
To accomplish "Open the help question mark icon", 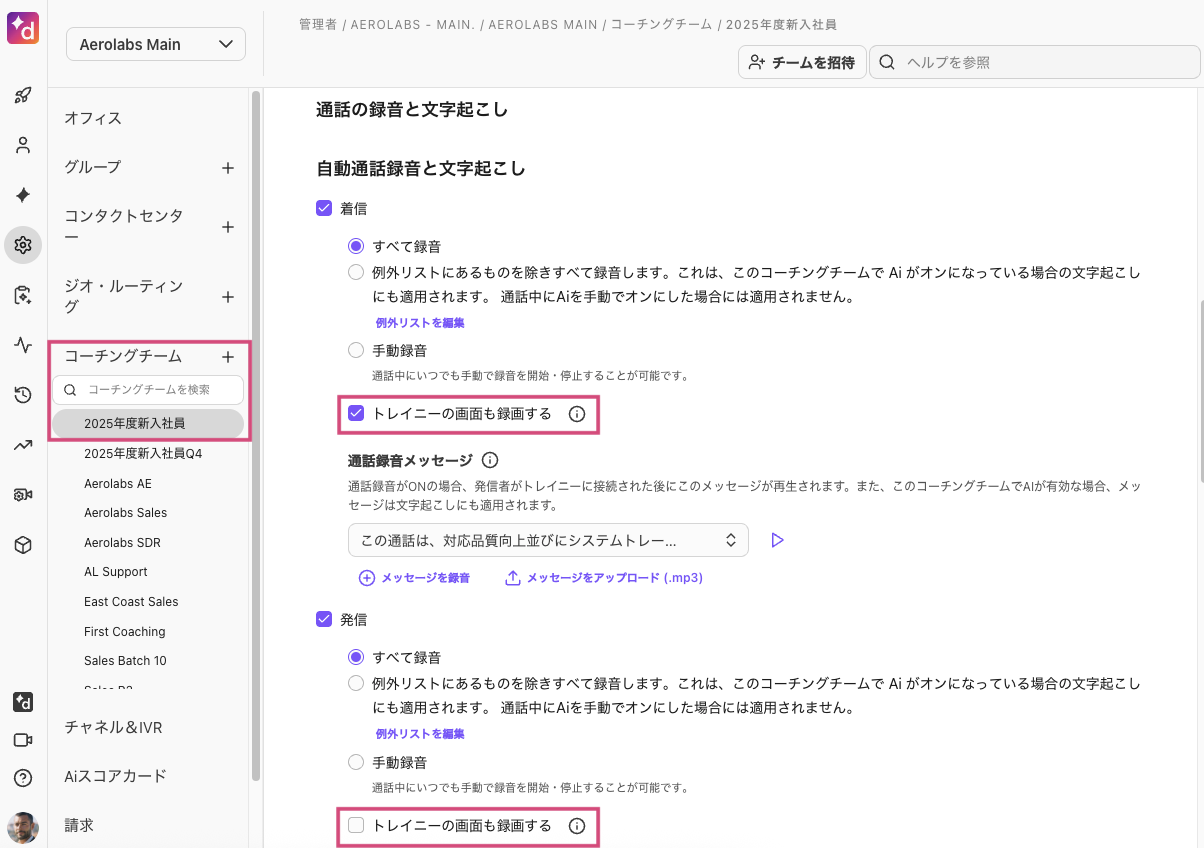I will tap(23, 777).
